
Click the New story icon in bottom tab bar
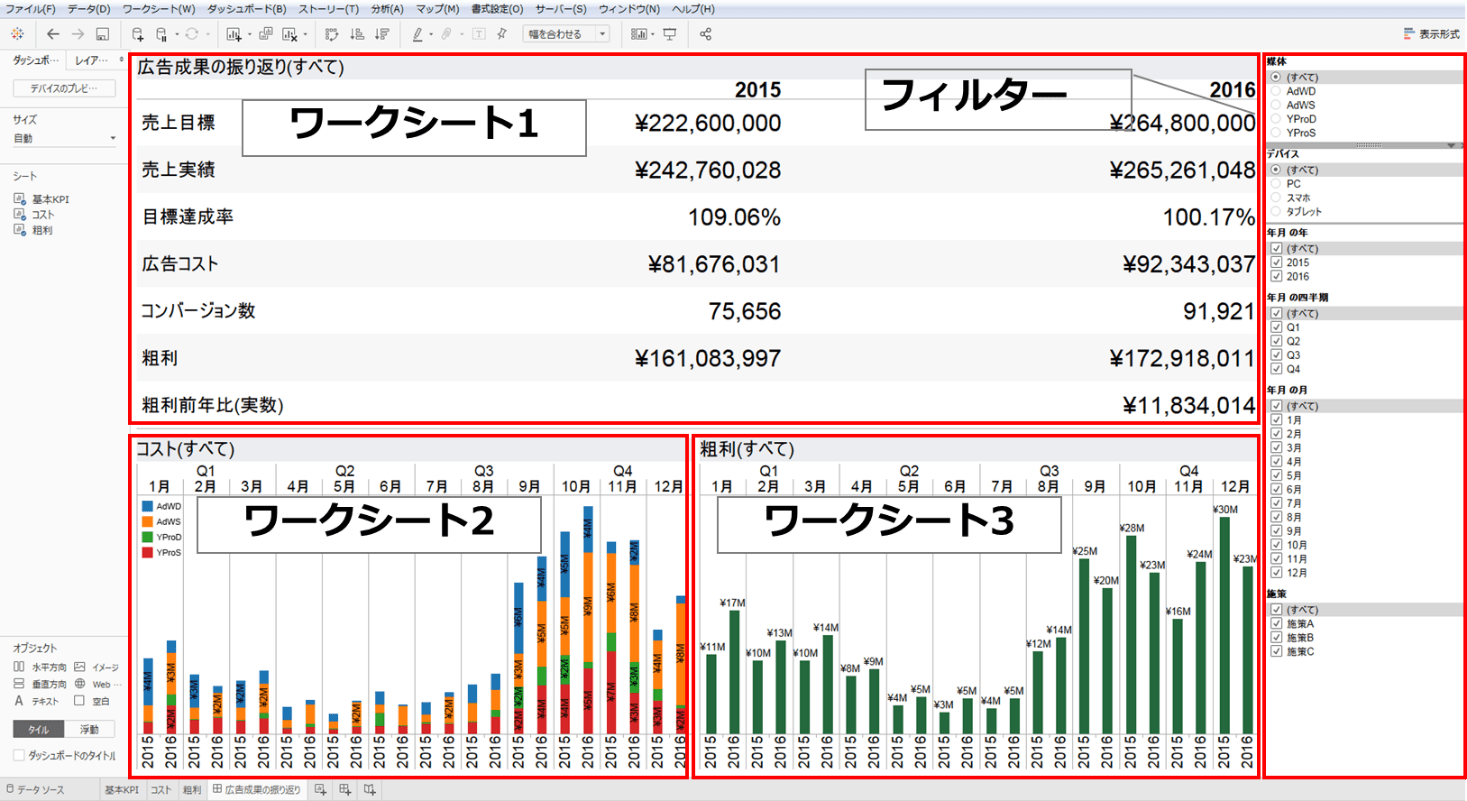pyautogui.click(x=370, y=790)
